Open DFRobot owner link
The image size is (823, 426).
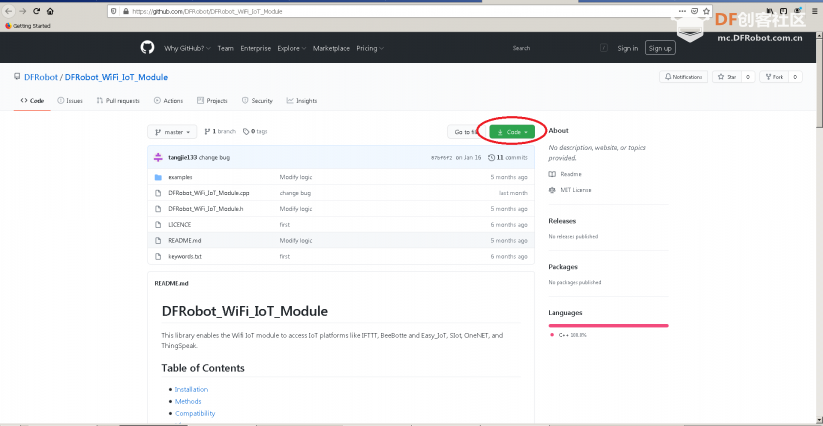(x=41, y=77)
